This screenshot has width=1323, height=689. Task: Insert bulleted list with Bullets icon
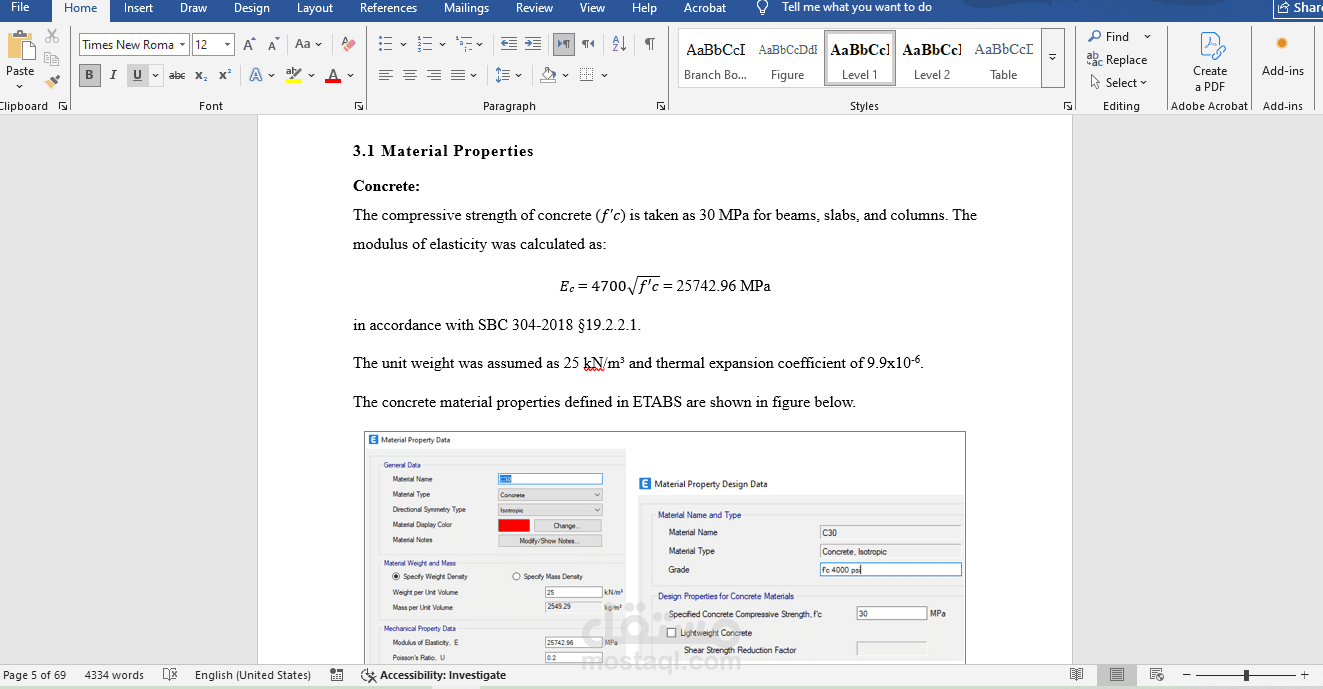click(386, 44)
